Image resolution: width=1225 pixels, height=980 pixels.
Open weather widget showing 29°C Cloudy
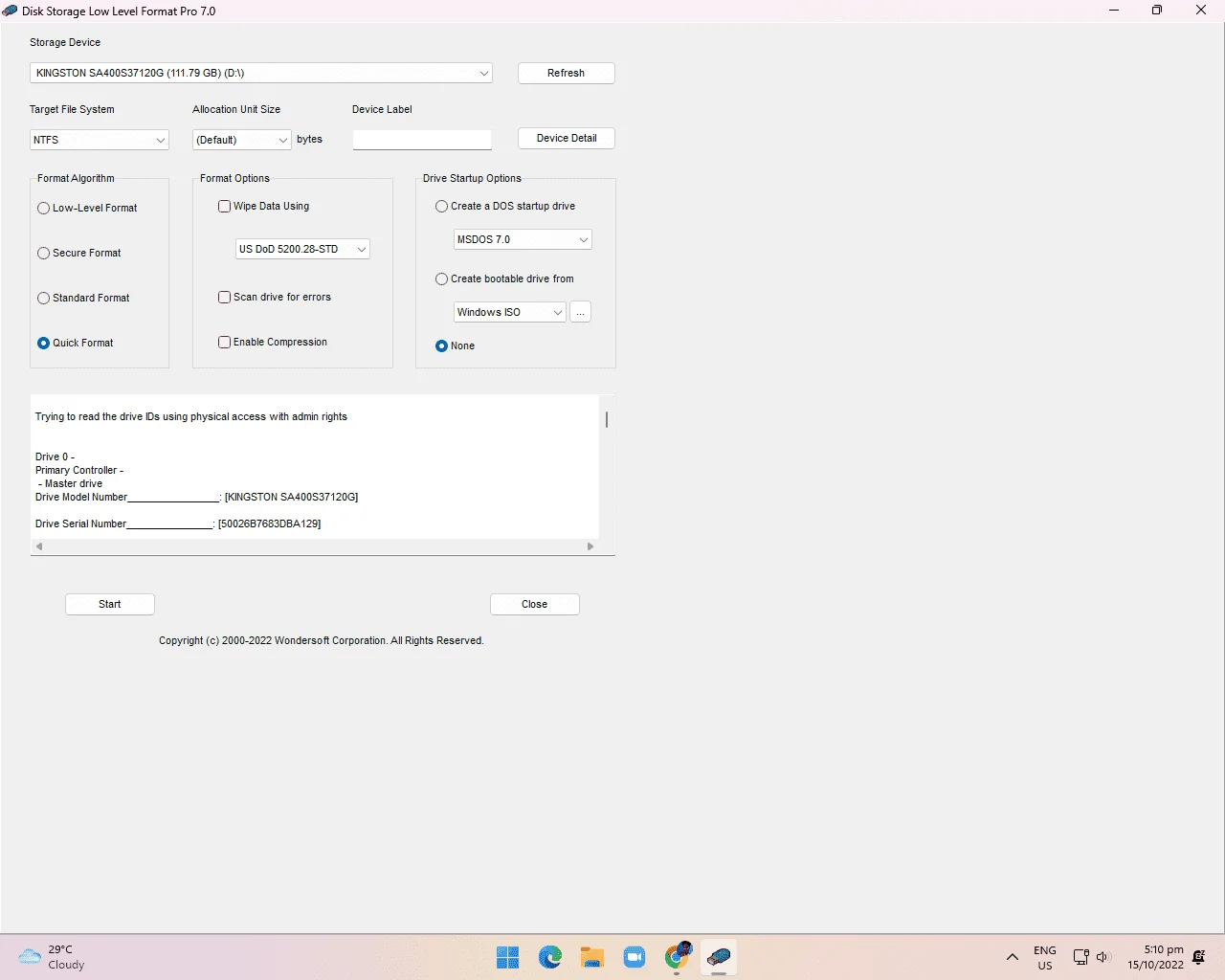[x=52, y=957]
